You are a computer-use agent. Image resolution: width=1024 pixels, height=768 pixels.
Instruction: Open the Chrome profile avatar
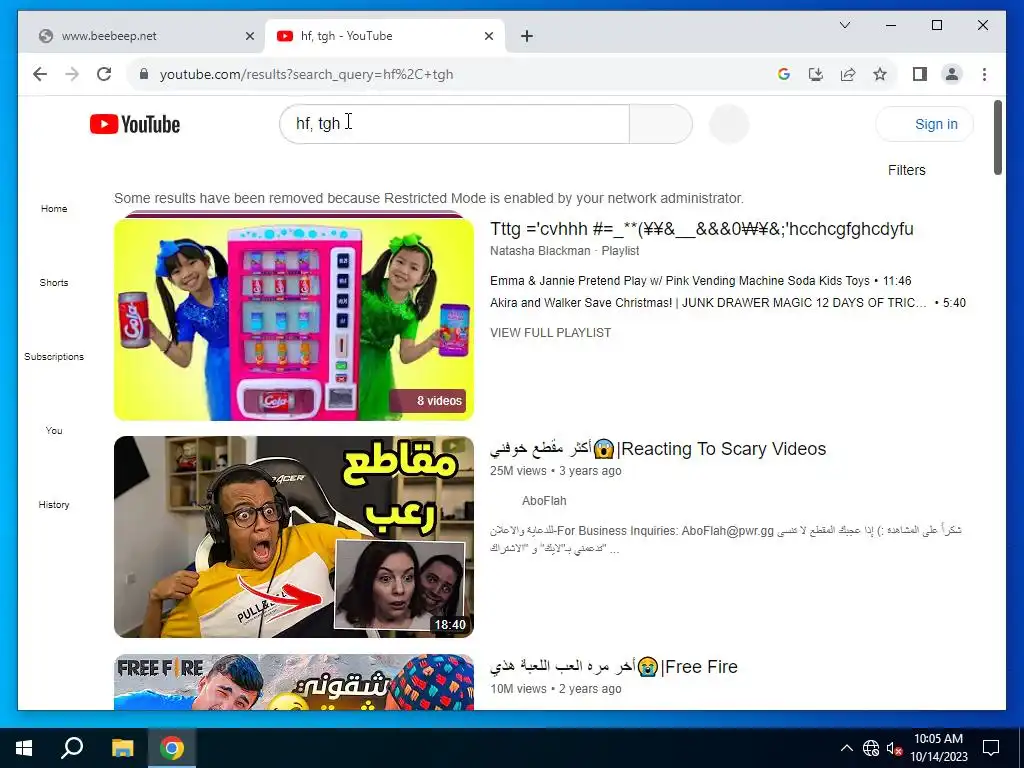pos(952,74)
